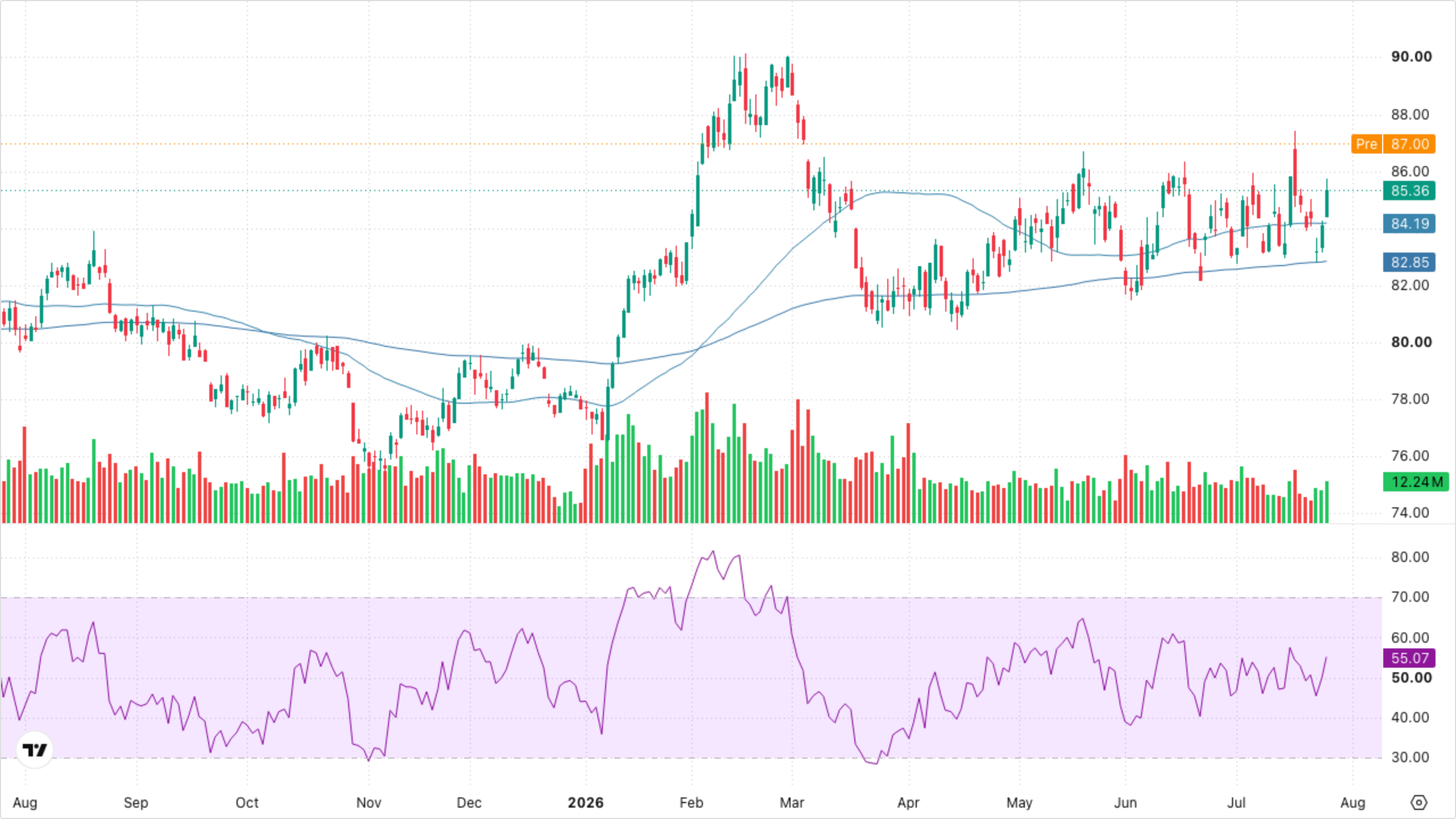This screenshot has width=1456, height=819.
Task: Click the Nov label on time axis
Action: click(368, 803)
